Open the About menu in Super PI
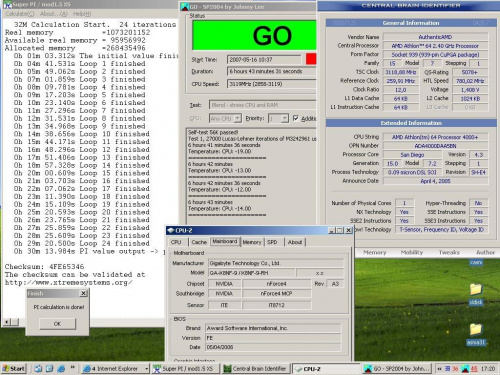The height and width of the screenshot is (375, 500). pos(54,14)
